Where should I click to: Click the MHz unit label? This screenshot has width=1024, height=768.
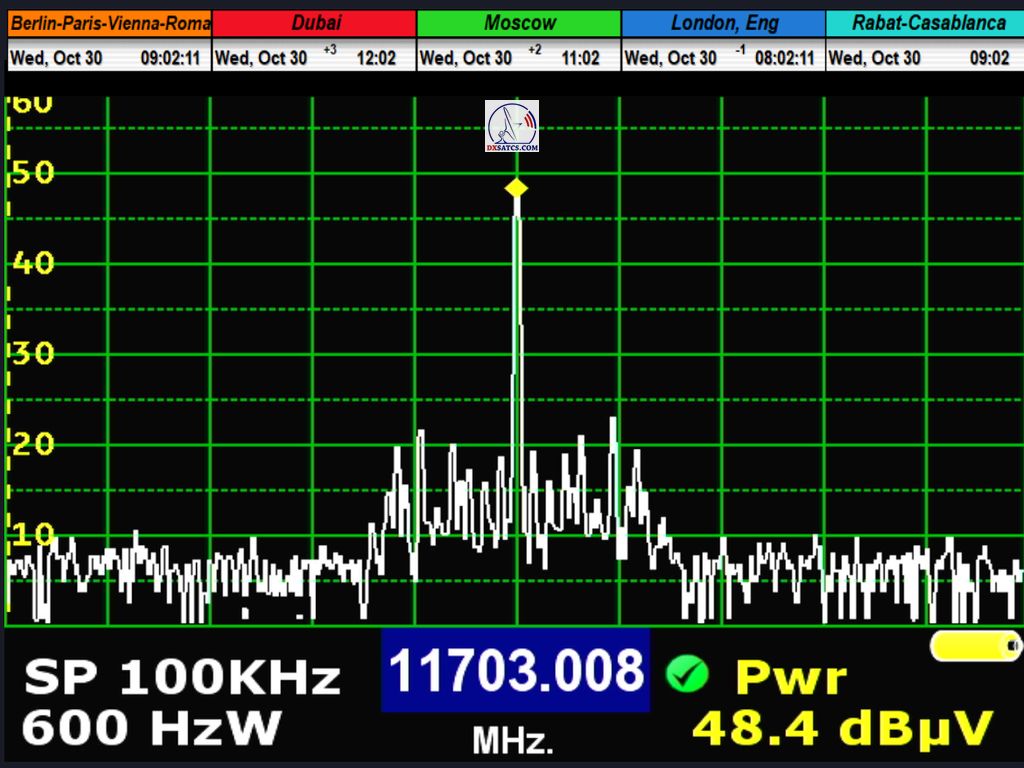(x=512, y=741)
